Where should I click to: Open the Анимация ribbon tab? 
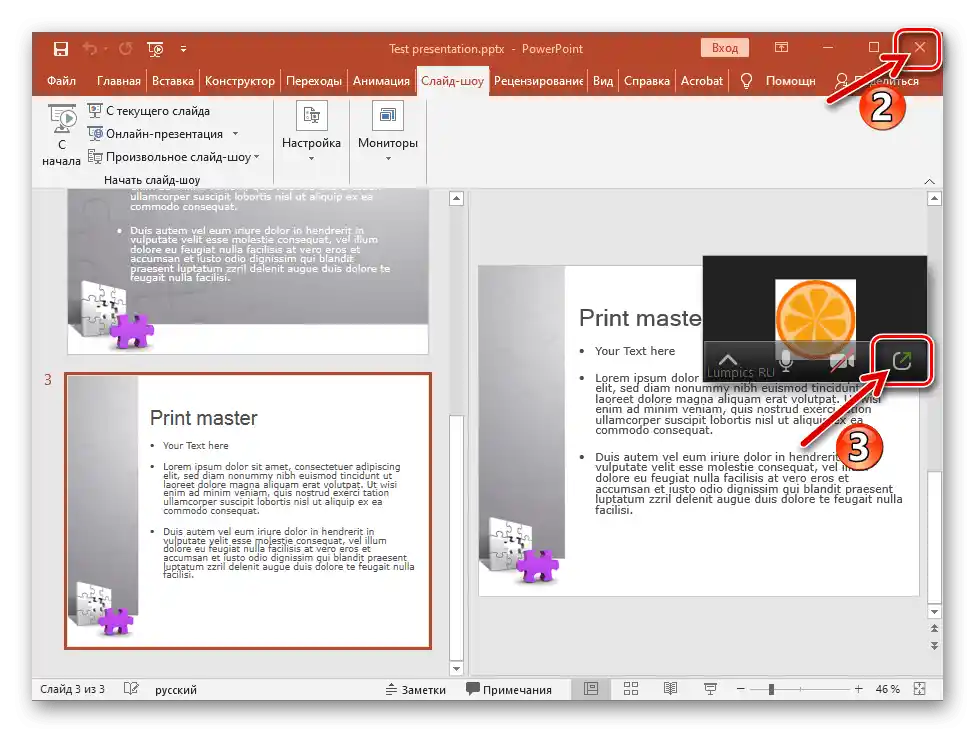[381, 81]
